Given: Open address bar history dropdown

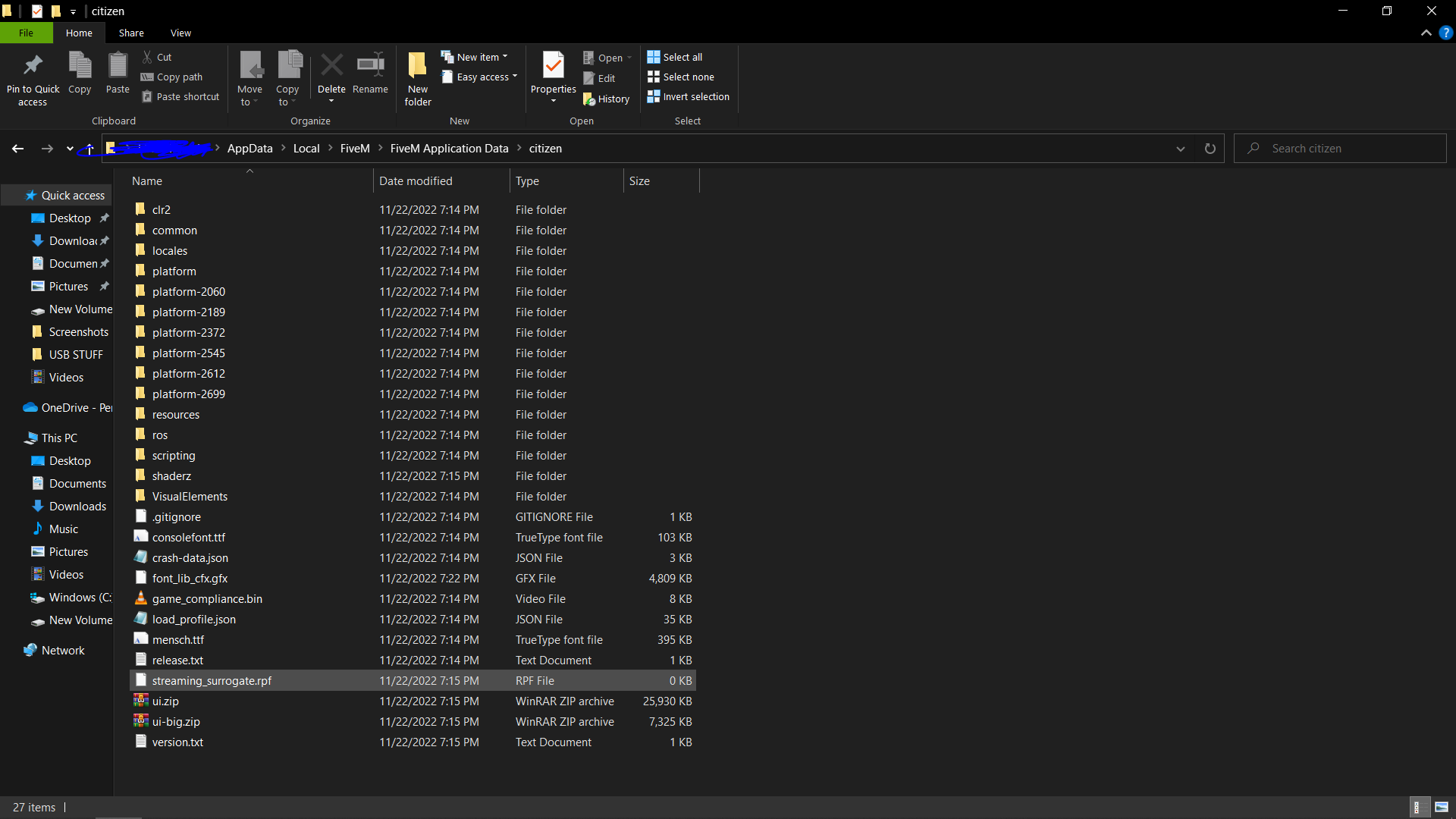Looking at the screenshot, I should click(1180, 149).
